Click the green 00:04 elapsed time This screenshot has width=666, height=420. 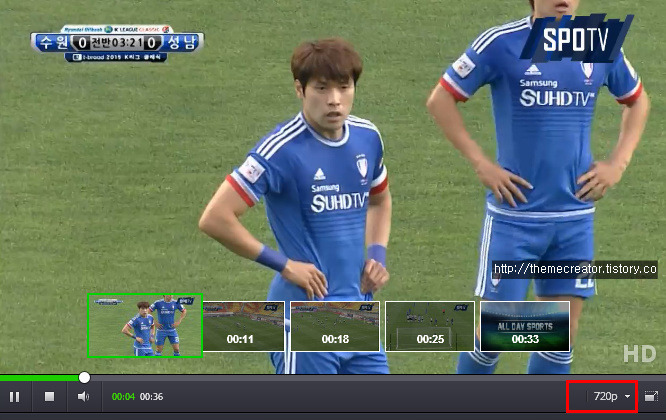pos(123,397)
